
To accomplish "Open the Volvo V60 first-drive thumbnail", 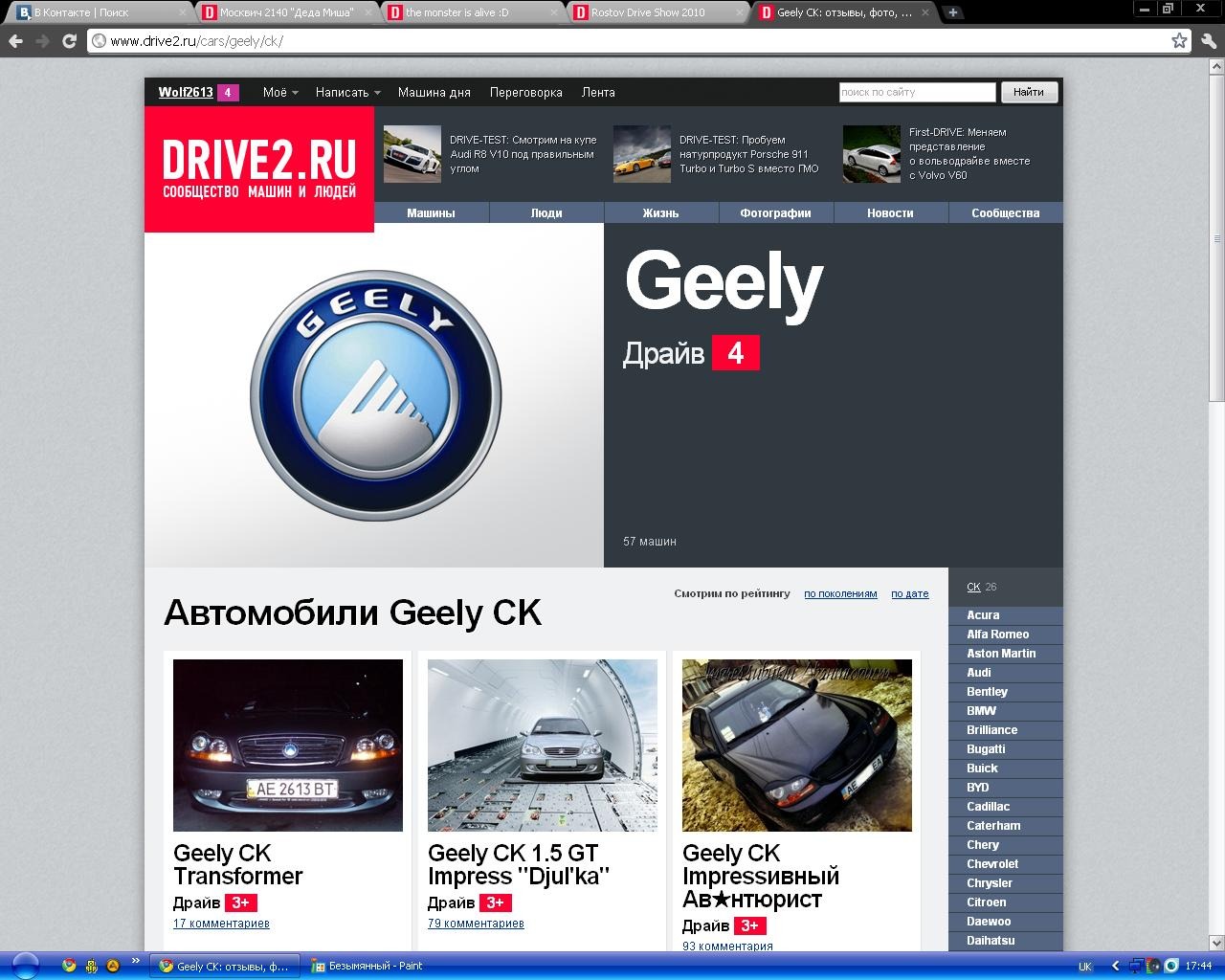I will click(x=872, y=154).
